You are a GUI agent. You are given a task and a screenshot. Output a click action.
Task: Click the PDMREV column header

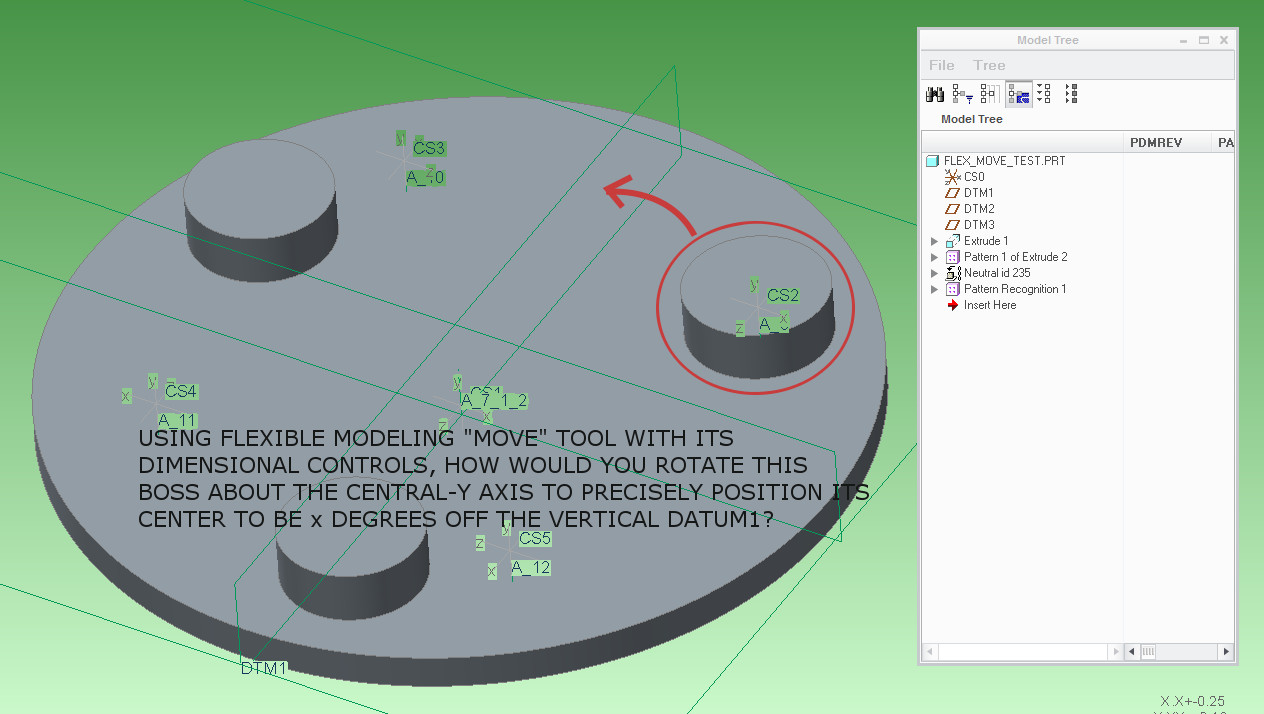[1167, 143]
